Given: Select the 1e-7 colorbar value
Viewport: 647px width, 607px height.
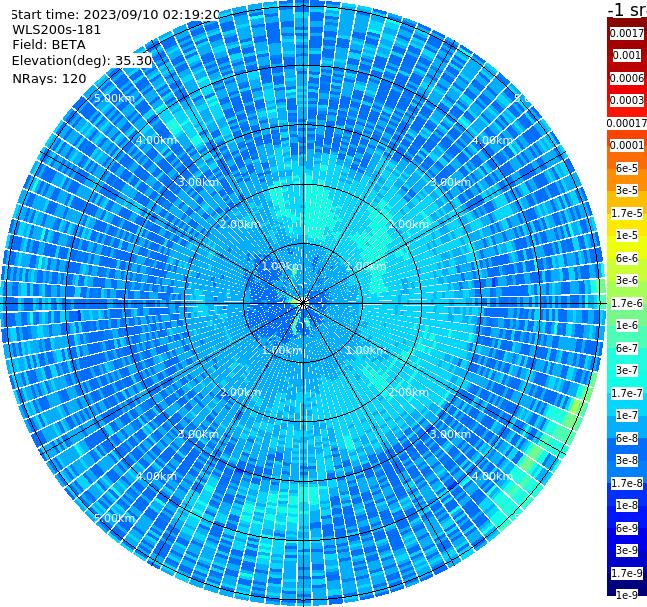Looking at the screenshot, I should [627, 415].
